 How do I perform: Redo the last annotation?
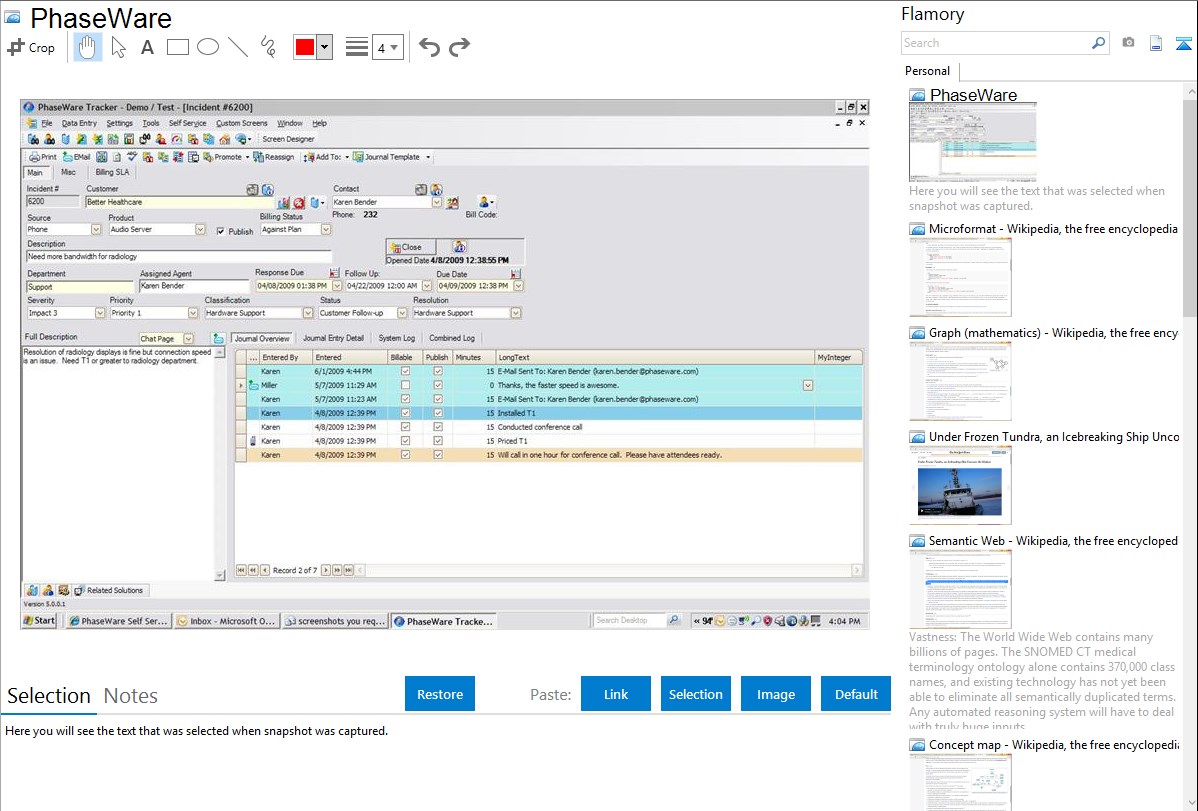point(459,47)
